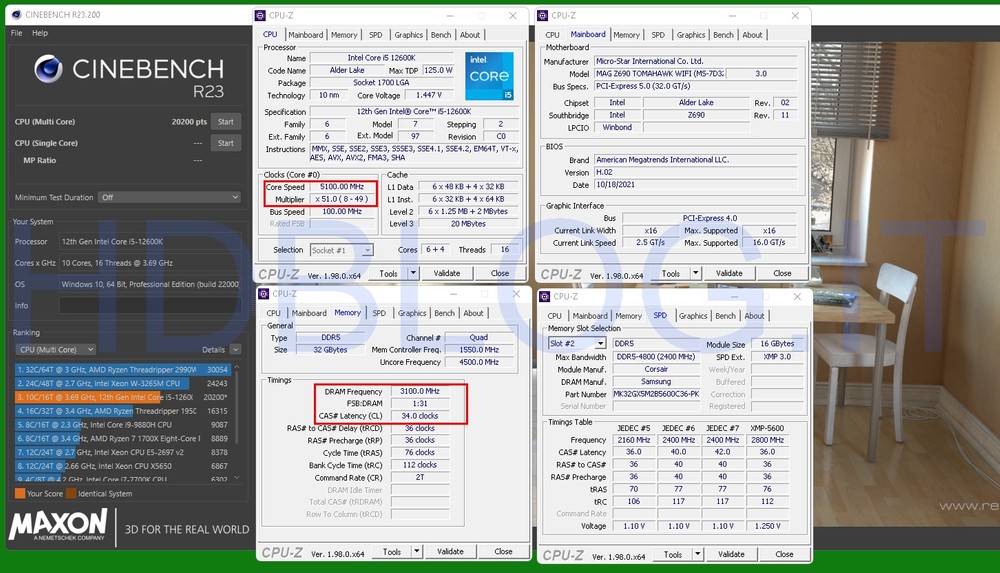
Task: Switch to CPU tab in the Memory window
Action: [x=274, y=313]
